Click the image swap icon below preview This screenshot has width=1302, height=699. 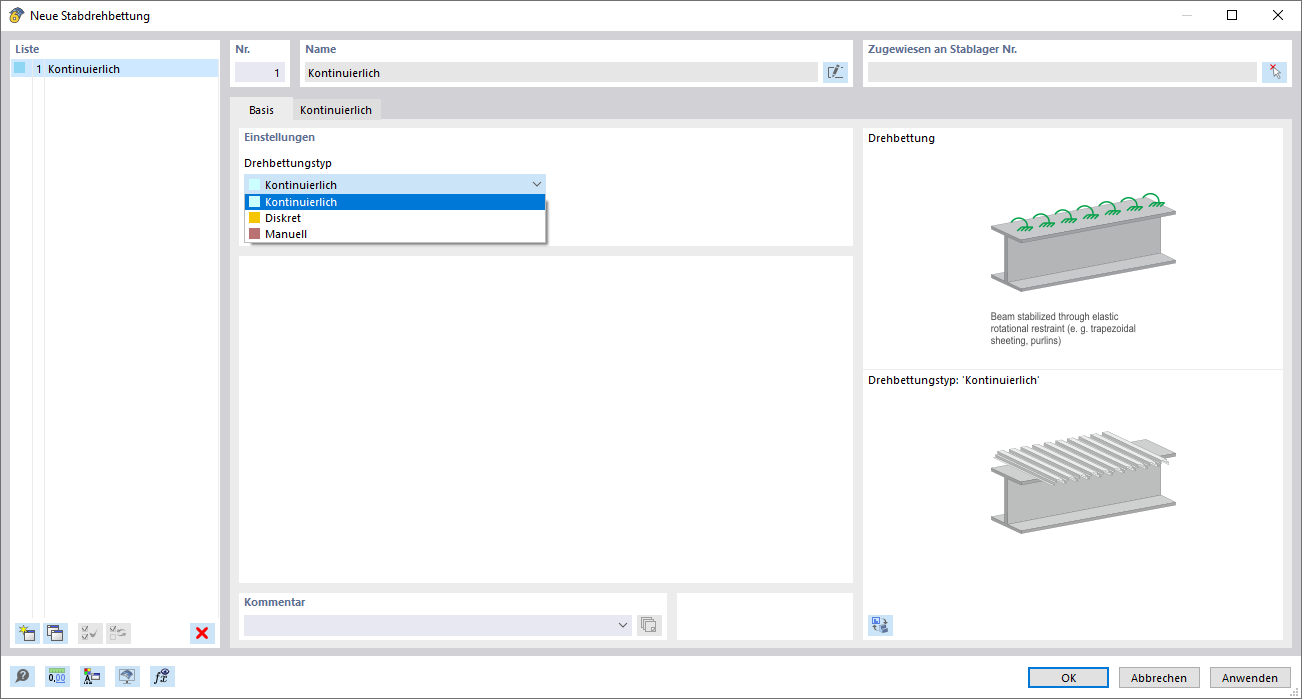coord(880,625)
